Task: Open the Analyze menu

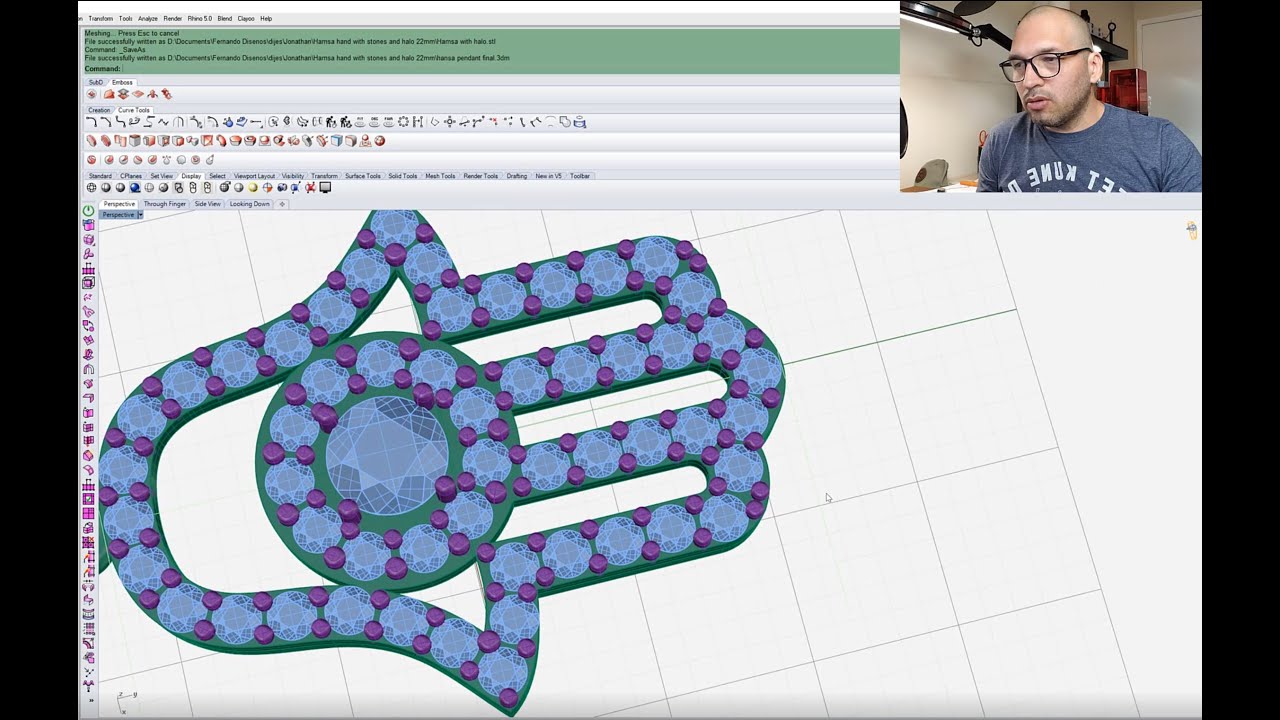Action: (x=148, y=18)
